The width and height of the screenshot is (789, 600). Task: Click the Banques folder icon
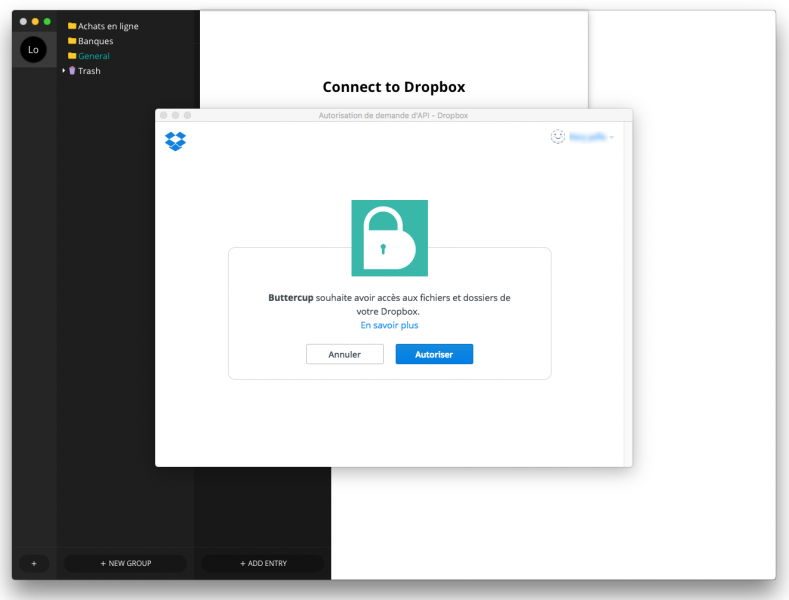pos(72,41)
